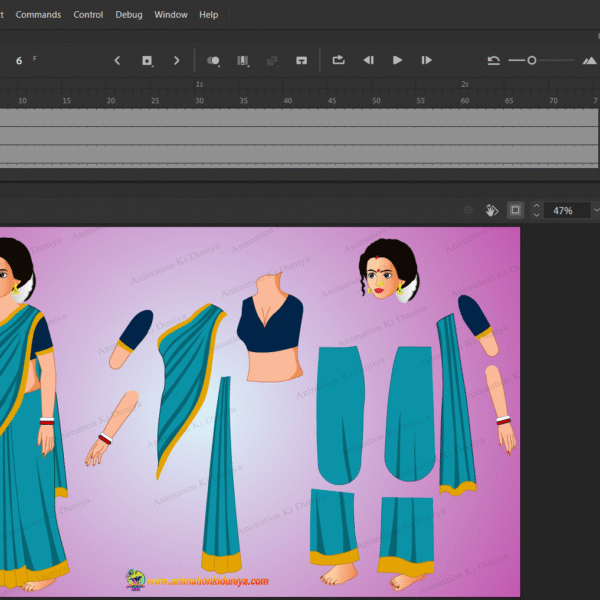Jump to frame 60 on ruler
Viewport: 600px width, 600px height.
(x=465, y=101)
